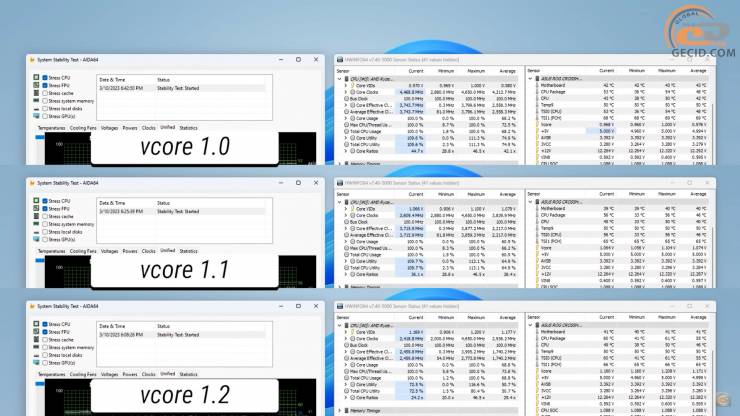Click the HWiNFO64 title bar icon beside vcore 1.2 window
This screenshot has height=416, width=740.
340,306
